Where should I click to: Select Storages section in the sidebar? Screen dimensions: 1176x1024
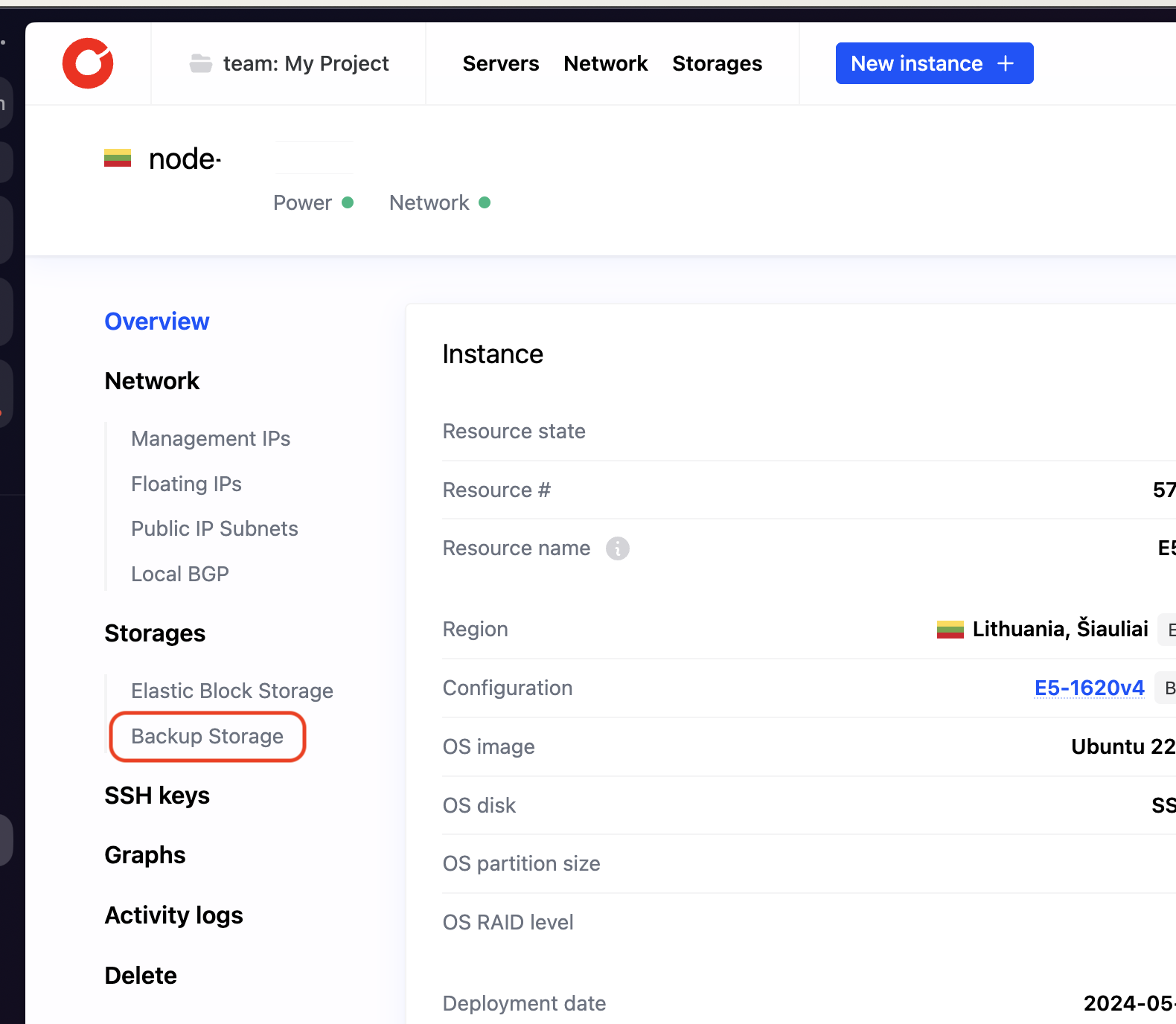[155, 633]
